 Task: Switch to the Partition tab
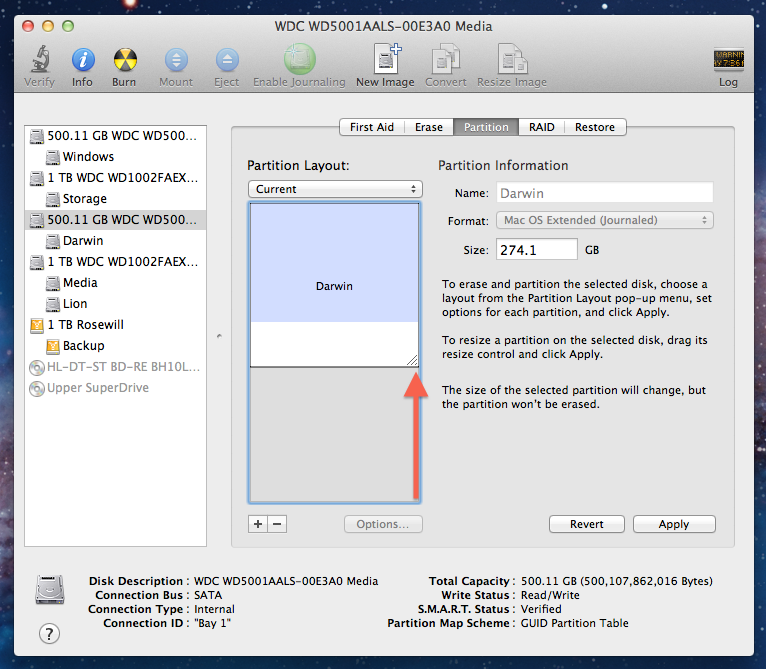[486, 127]
